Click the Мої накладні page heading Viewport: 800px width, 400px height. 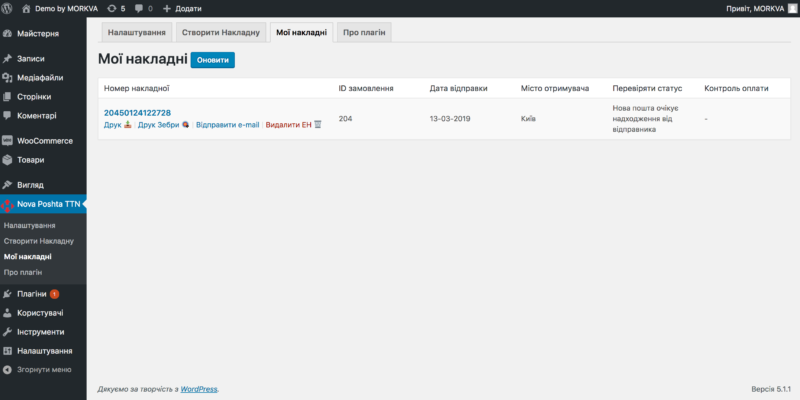[143, 60]
